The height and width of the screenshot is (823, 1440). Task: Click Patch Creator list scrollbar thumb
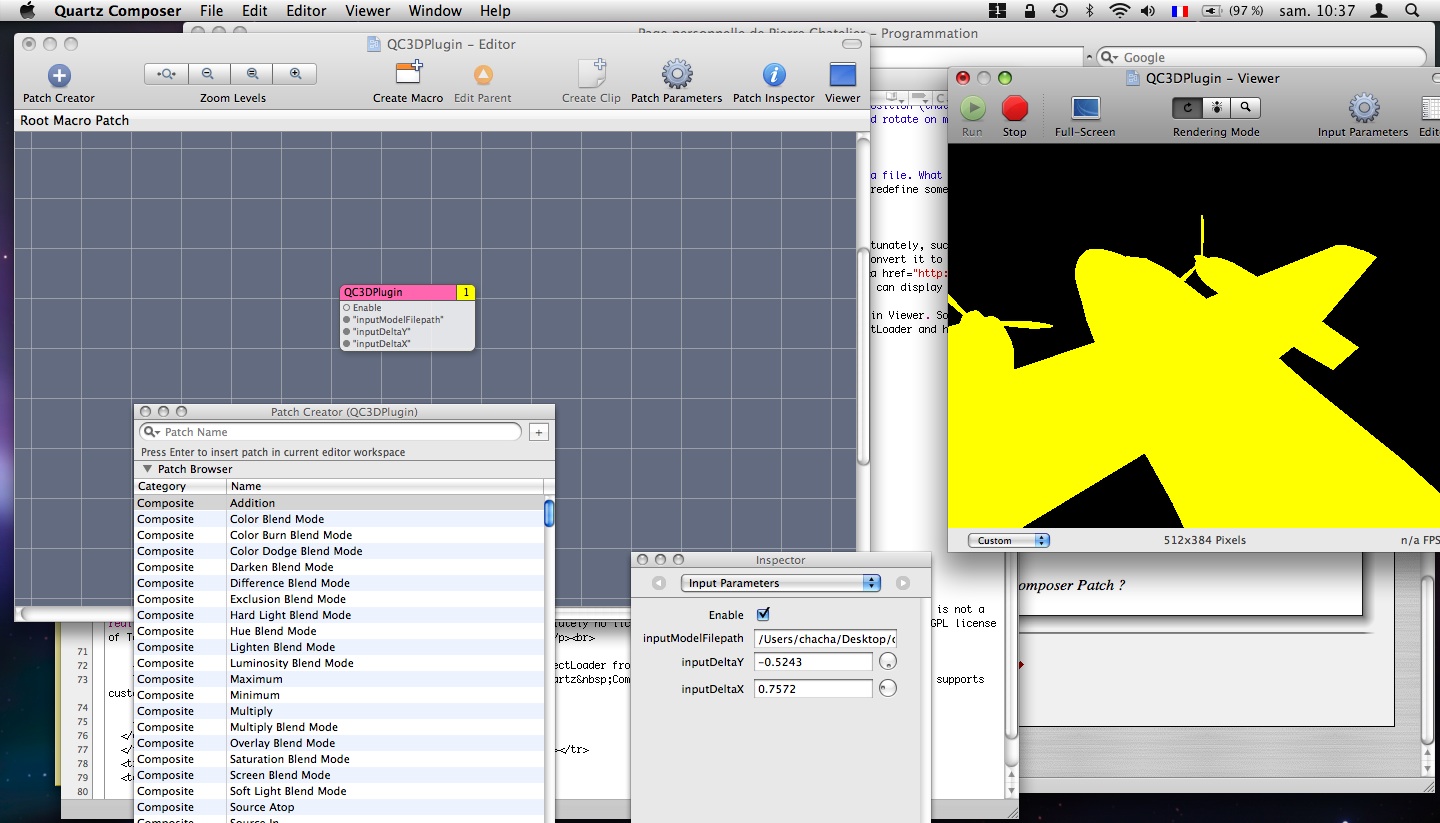549,514
